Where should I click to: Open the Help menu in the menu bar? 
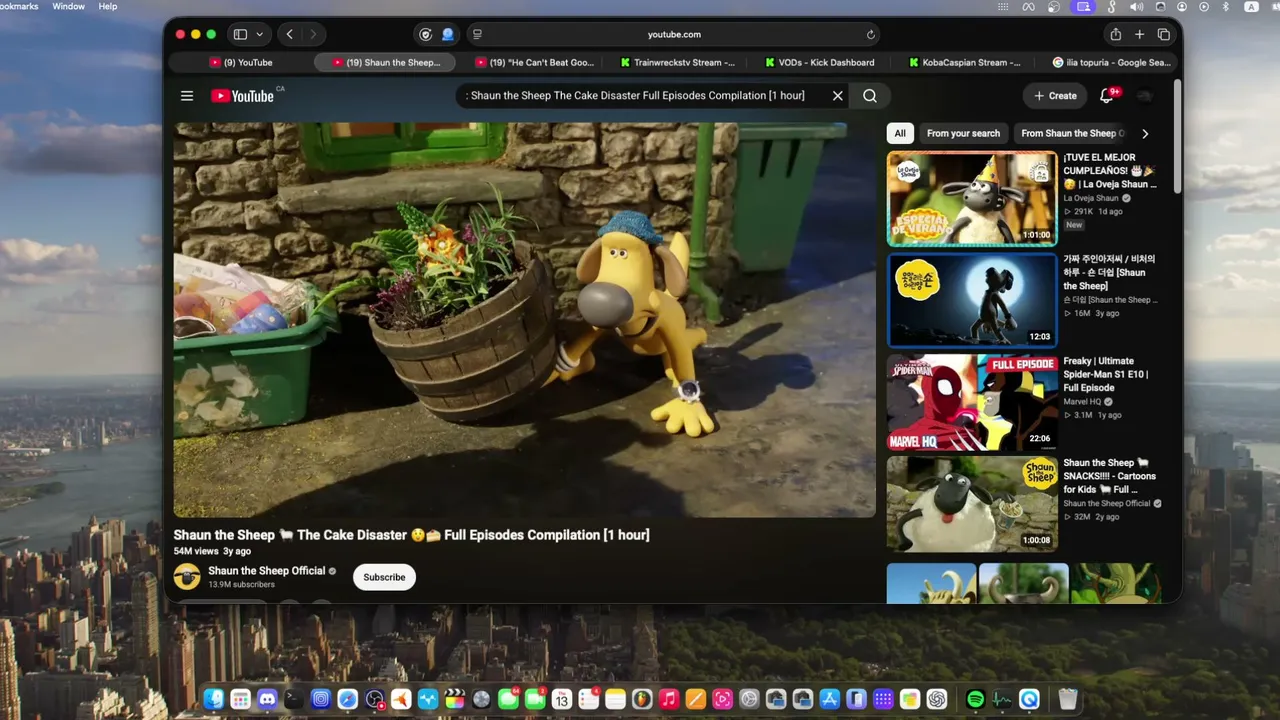point(108,6)
